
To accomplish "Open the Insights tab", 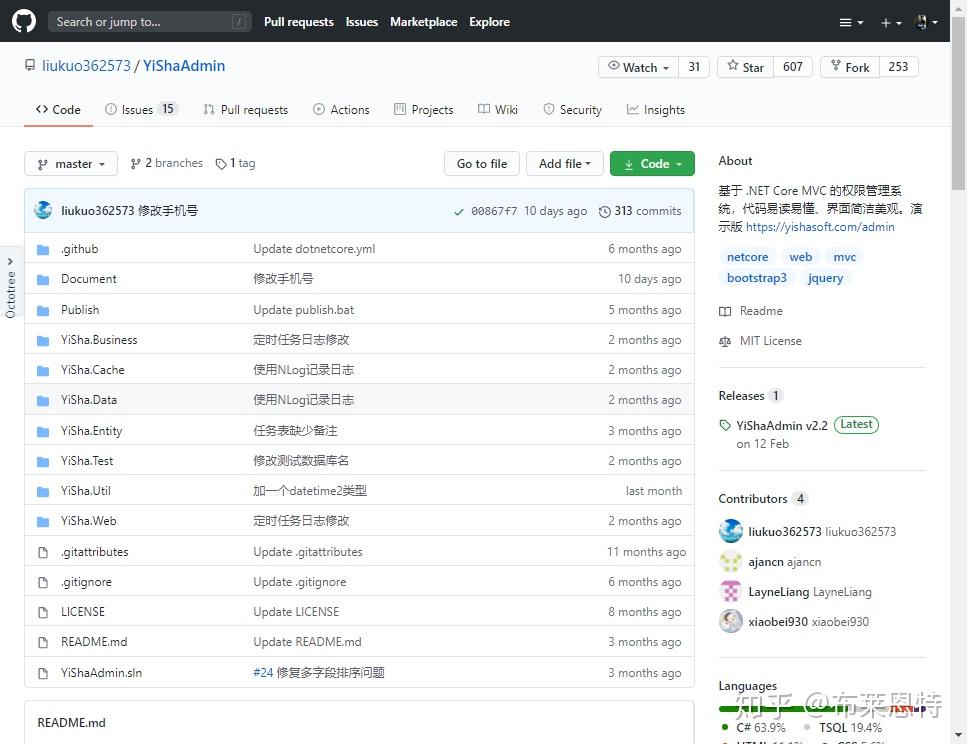I will pyautogui.click(x=656, y=109).
